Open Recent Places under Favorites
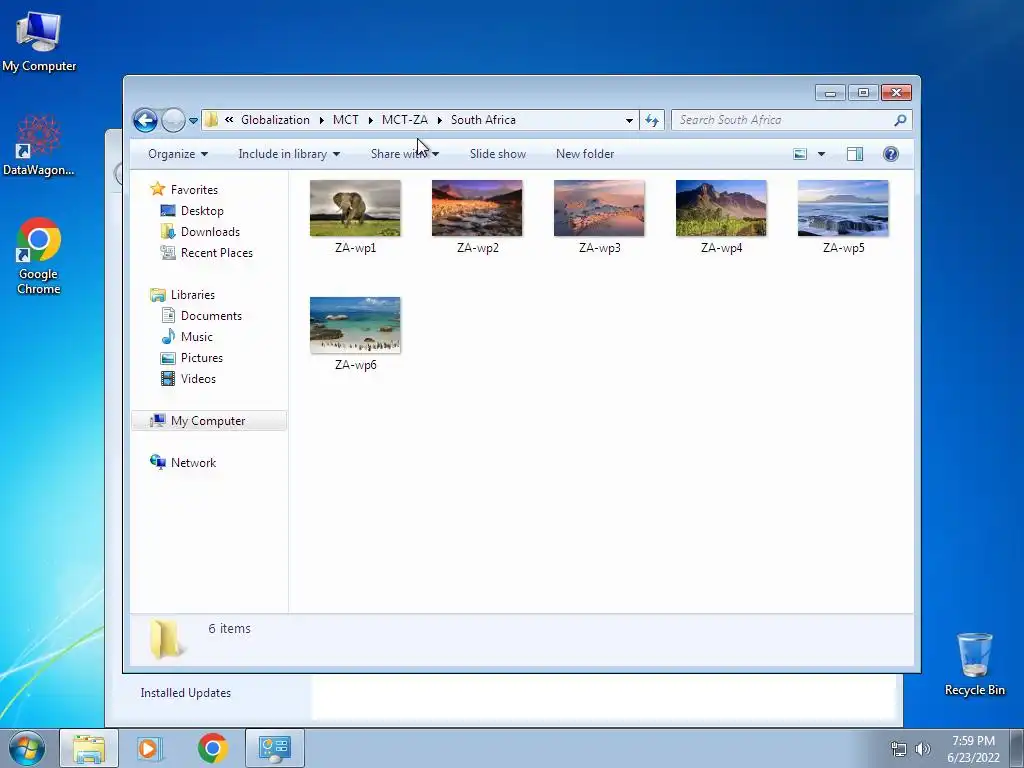This screenshot has width=1024, height=768. click(216, 253)
